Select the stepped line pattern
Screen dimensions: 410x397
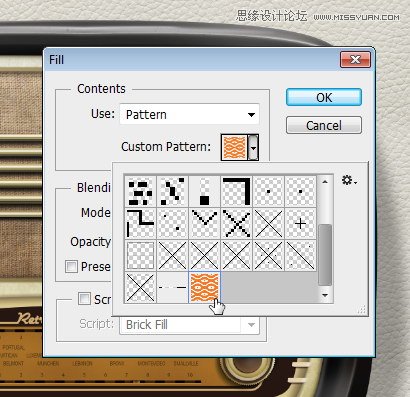click(140, 223)
